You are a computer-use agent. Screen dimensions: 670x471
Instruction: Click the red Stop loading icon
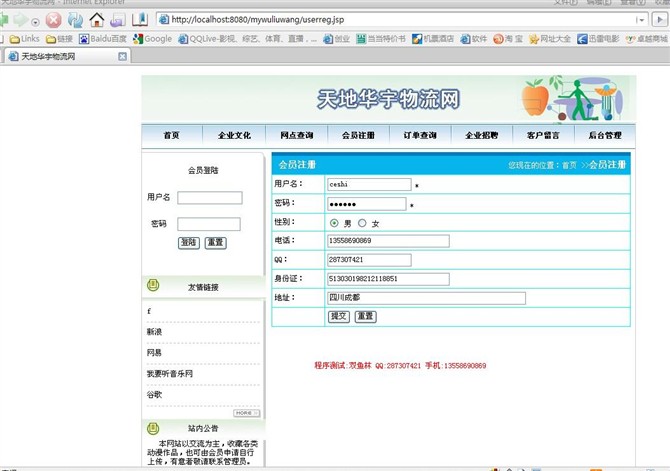click(53, 20)
